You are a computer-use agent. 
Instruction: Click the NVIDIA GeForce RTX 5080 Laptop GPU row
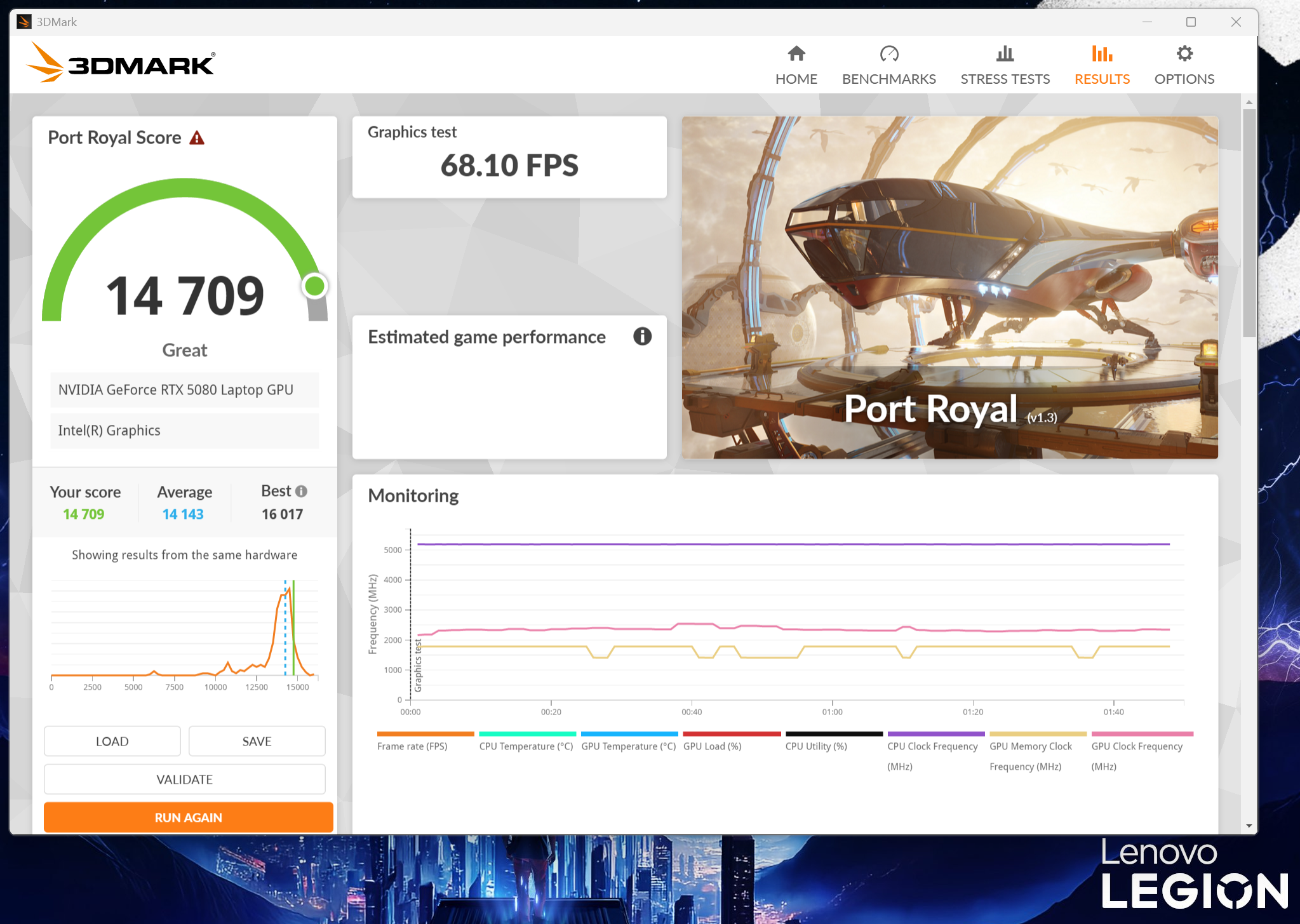coord(185,390)
